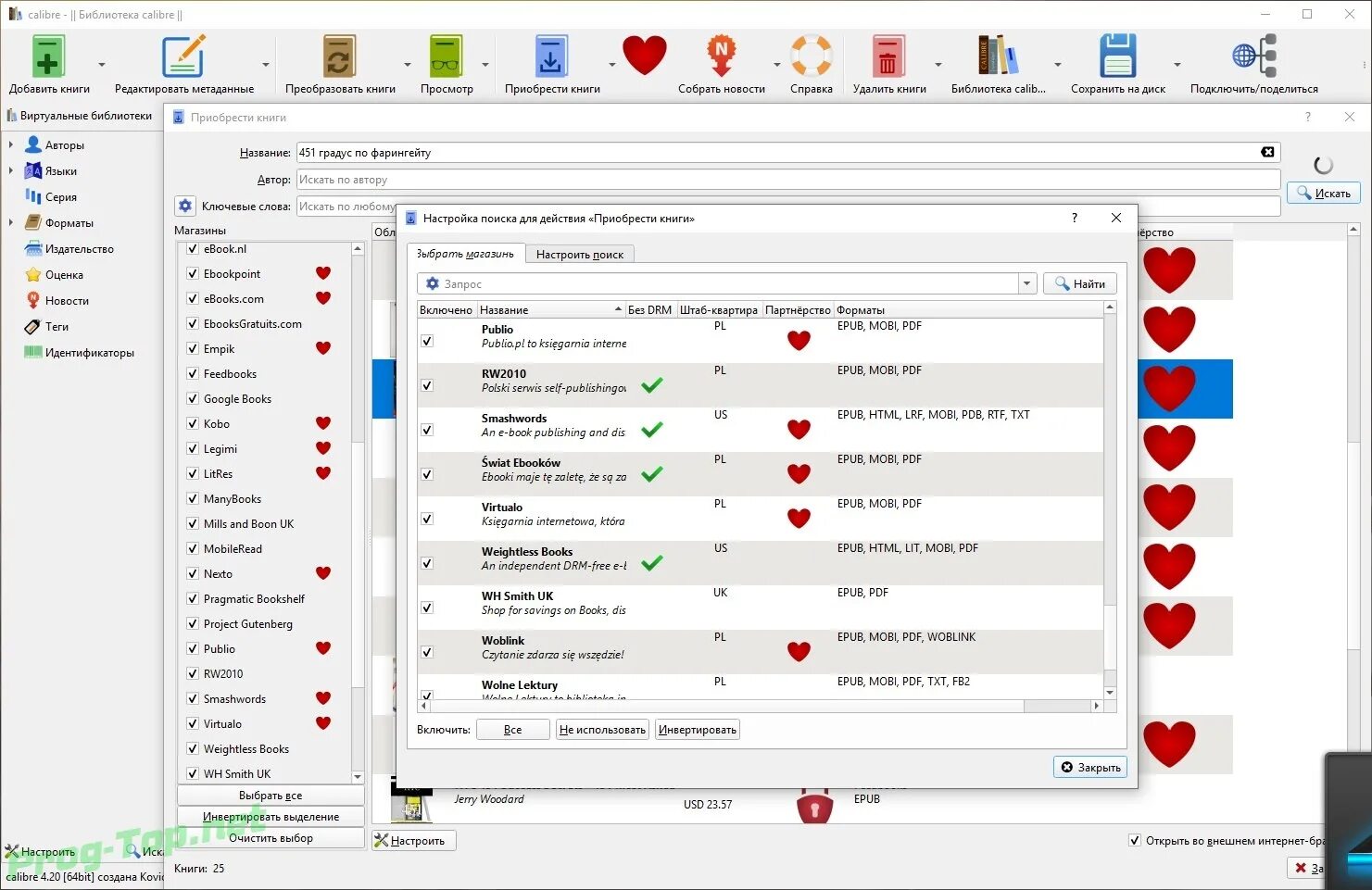This screenshot has width=1372, height=890.
Task: Click the red heart donate icon in toolbar
Action: tap(645, 55)
